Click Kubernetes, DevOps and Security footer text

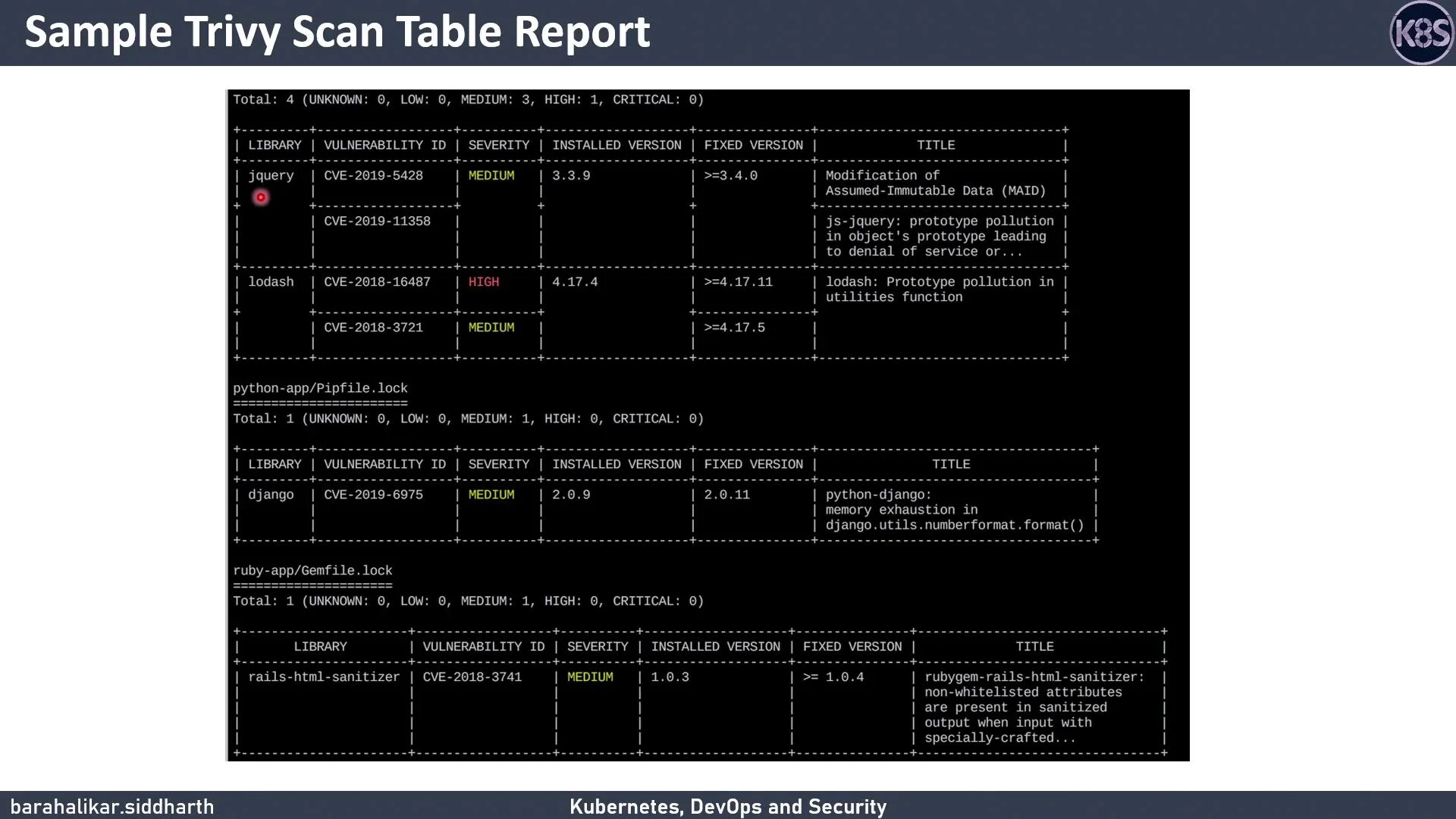click(x=728, y=807)
